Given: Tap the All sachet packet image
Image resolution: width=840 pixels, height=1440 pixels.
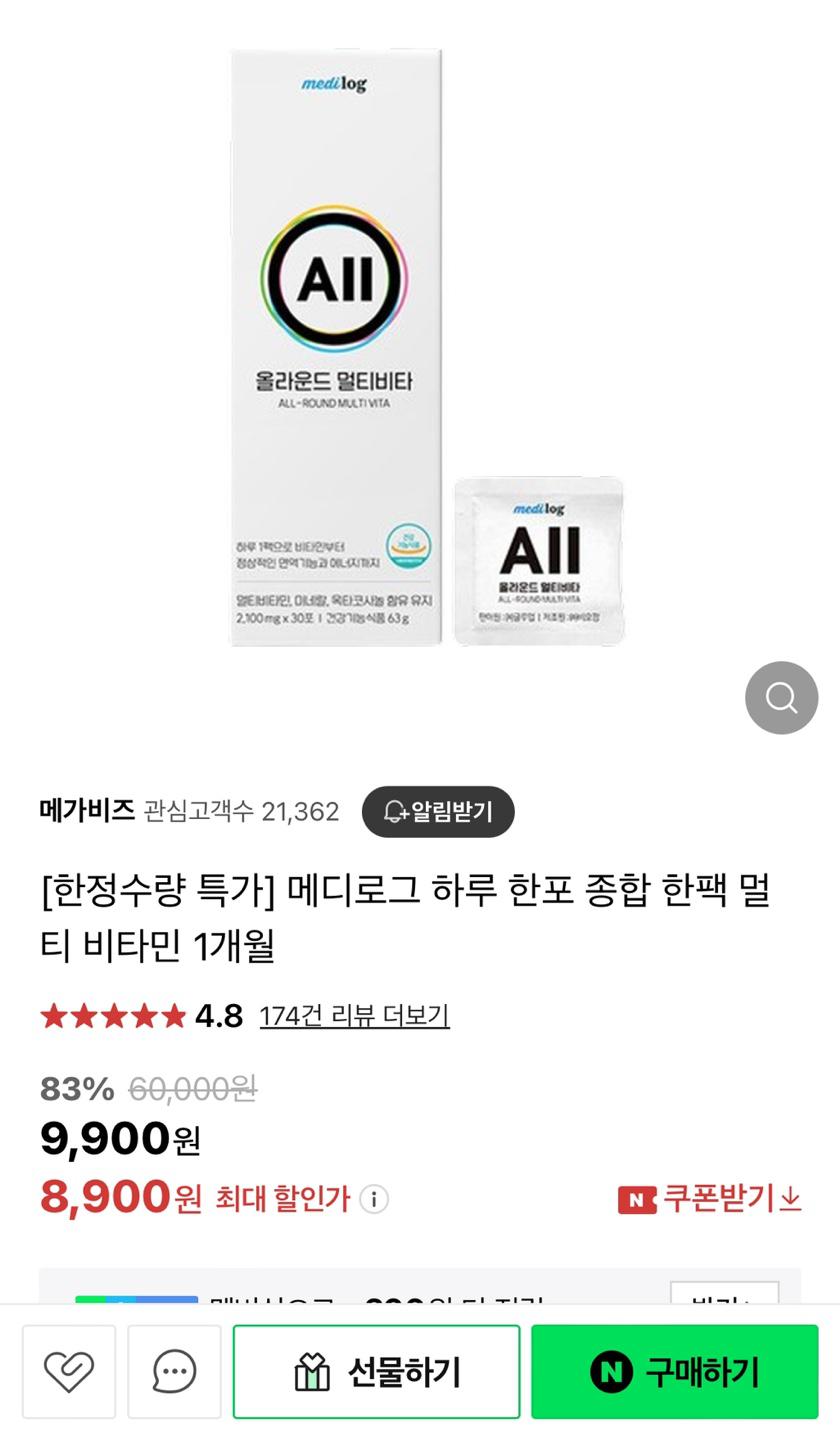Looking at the screenshot, I should click(x=539, y=561).
